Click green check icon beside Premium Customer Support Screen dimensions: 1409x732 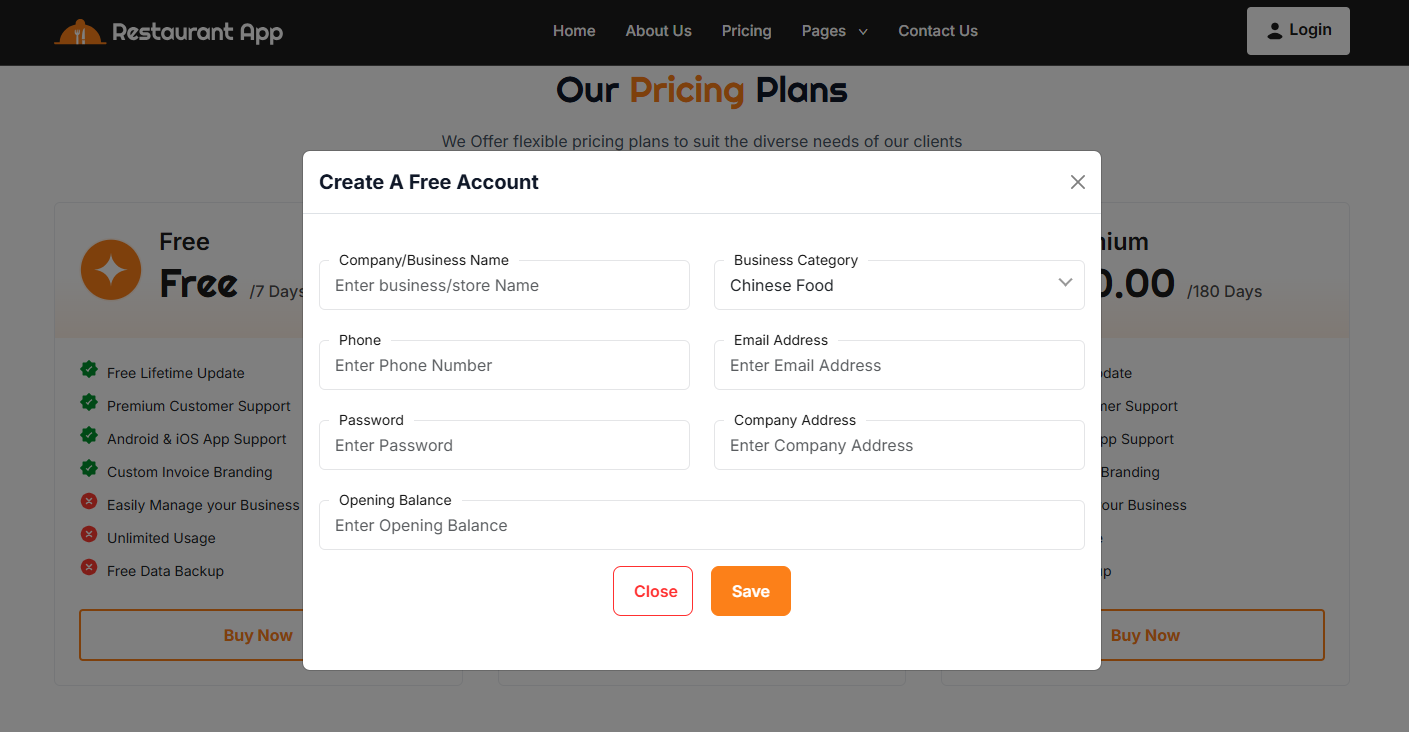89,403
